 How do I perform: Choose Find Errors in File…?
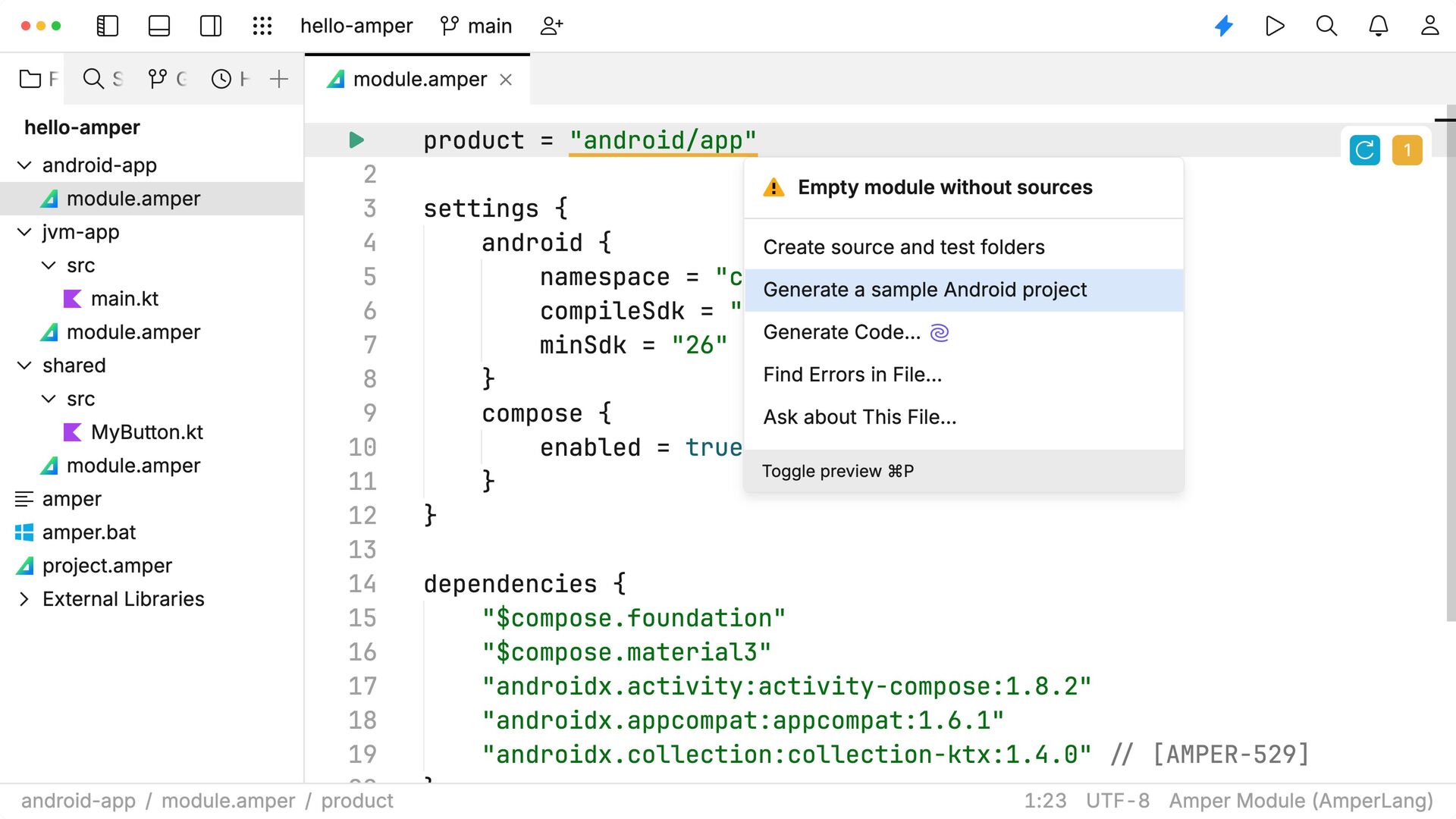pos(964,375)
